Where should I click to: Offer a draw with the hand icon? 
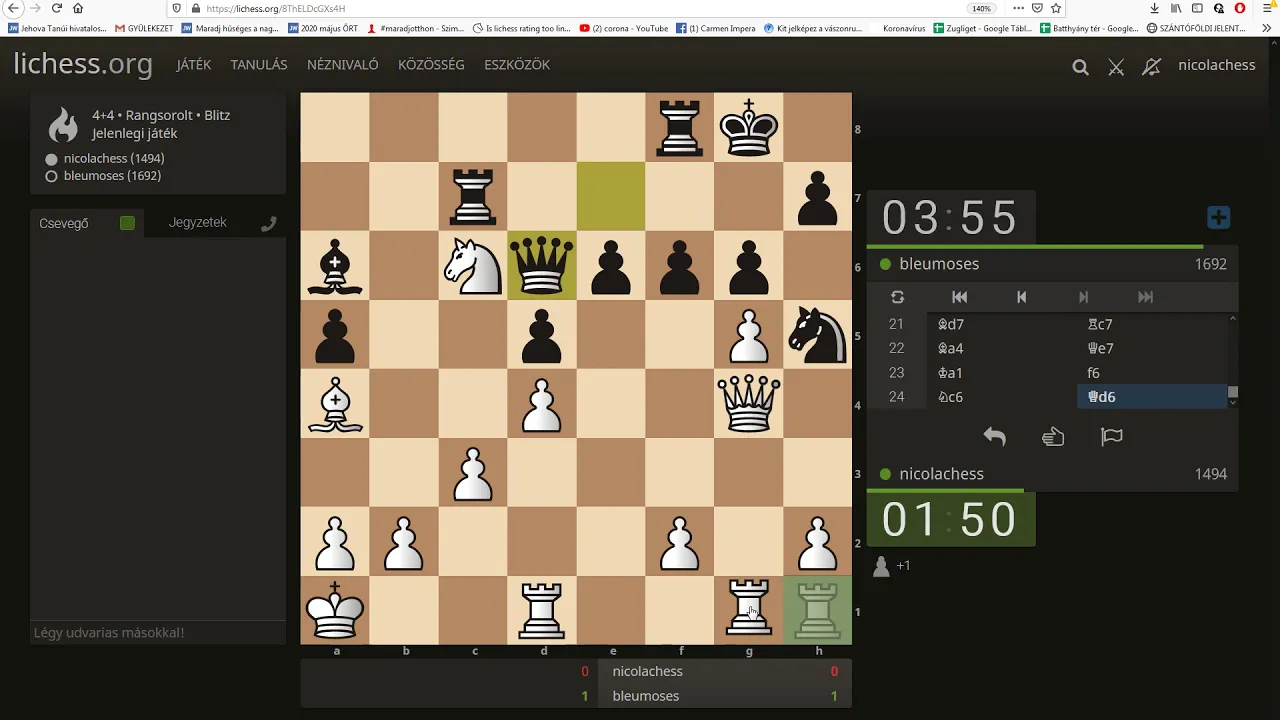pyautogui.click(x=1053, y=436)
